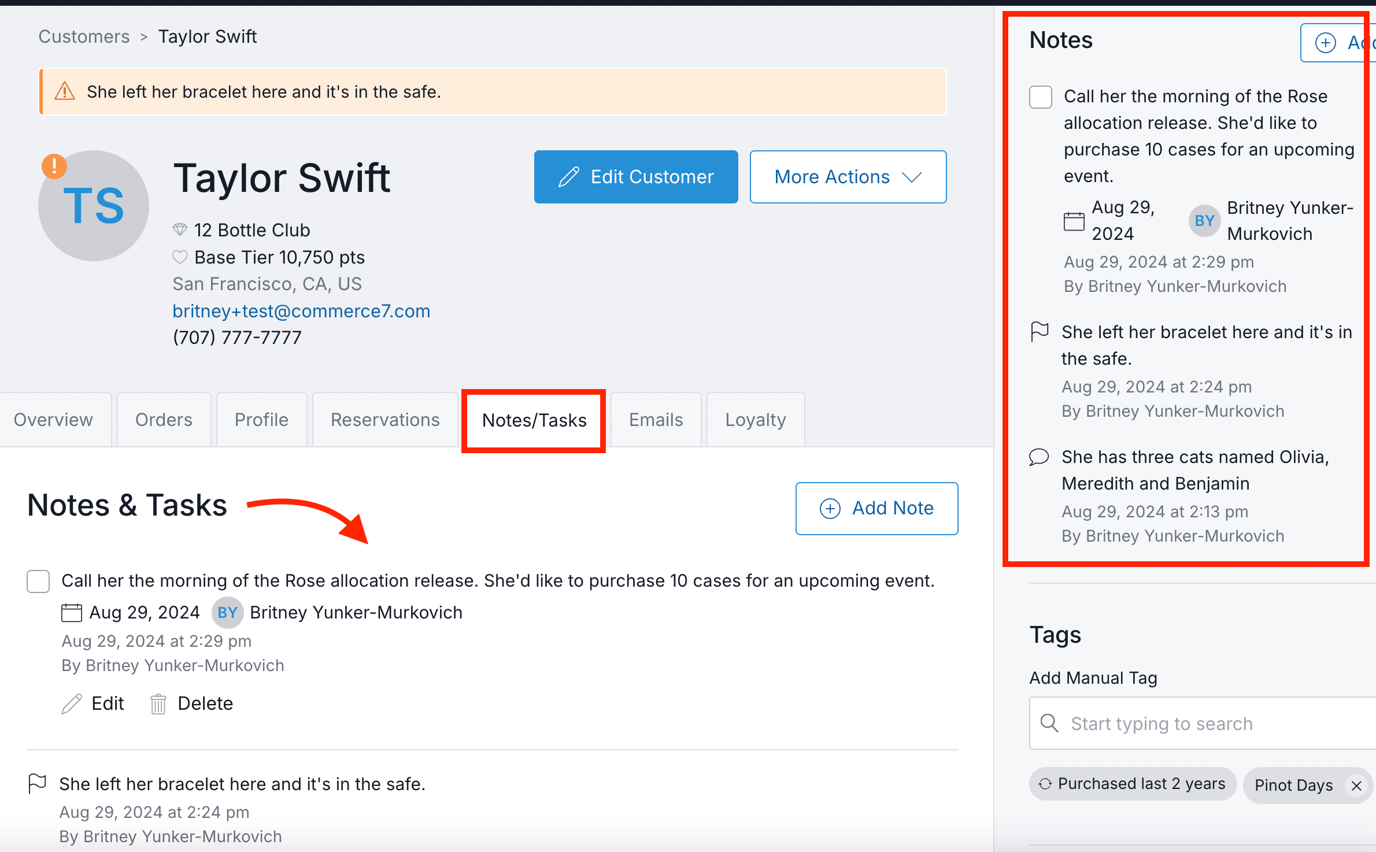The height and width of the screenshot is (852, 1376).
Task: Click the More Actions button
Action: [848, 177]
